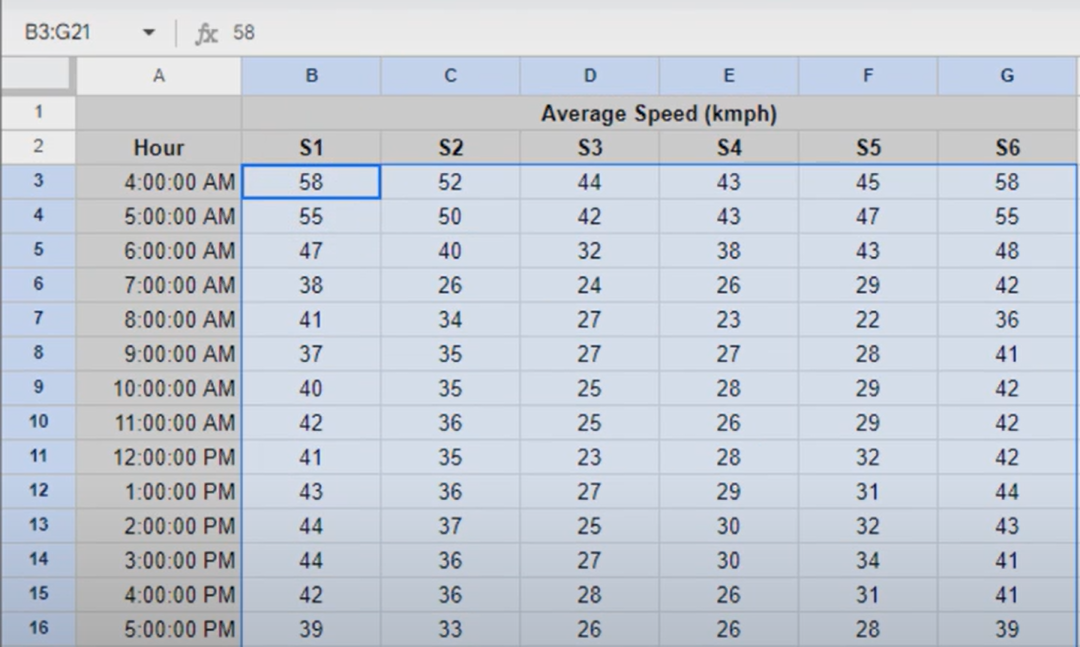Click the '11:00:00 AM' hour cell
This screenshot has width=1080, height=647.
(159, 423)
